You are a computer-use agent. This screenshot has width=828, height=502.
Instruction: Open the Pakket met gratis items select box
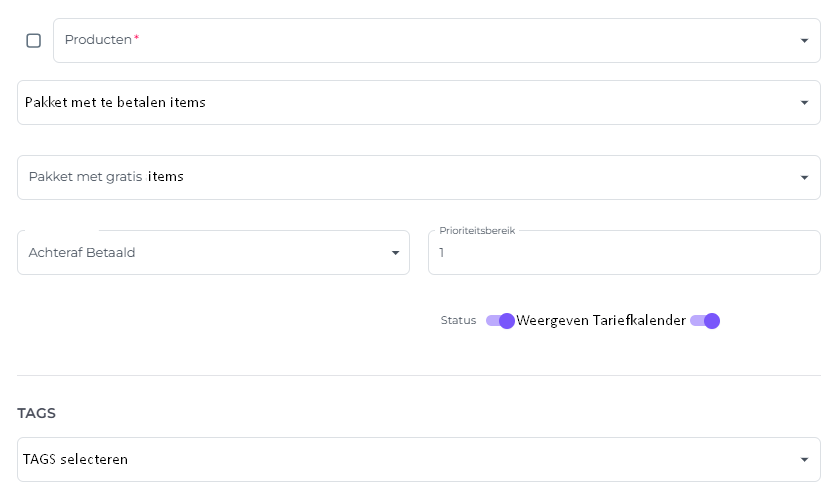400,178
